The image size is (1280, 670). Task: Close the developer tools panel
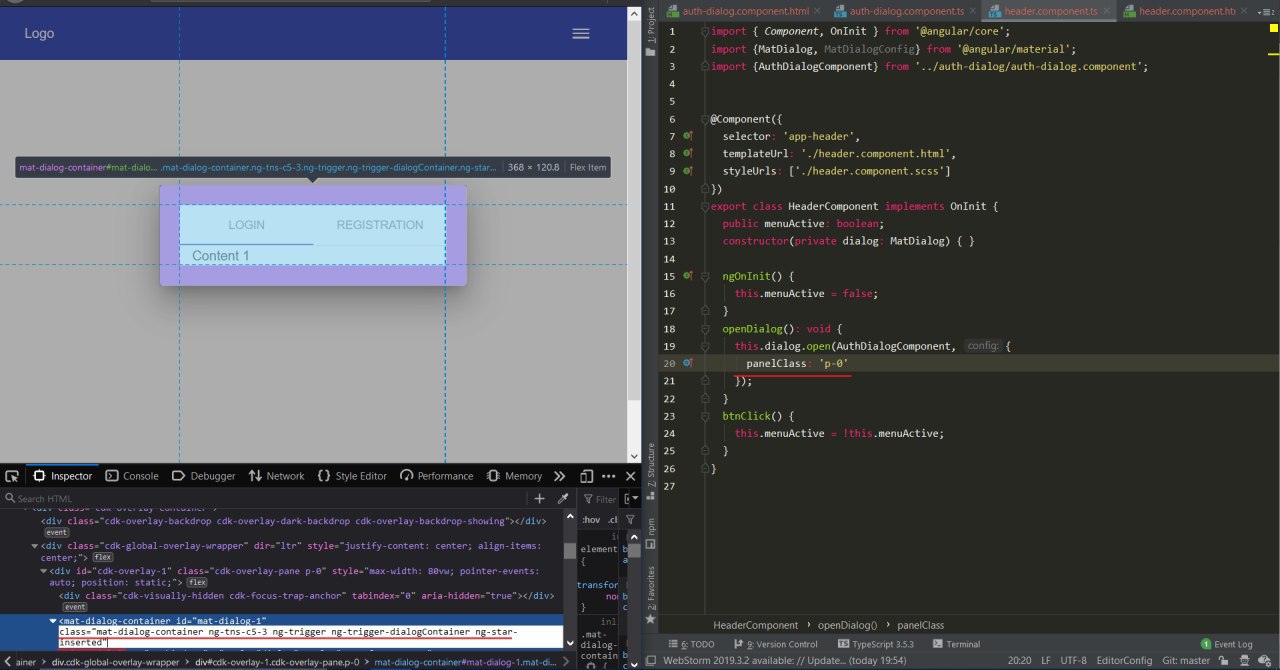[x=631, y=476]
